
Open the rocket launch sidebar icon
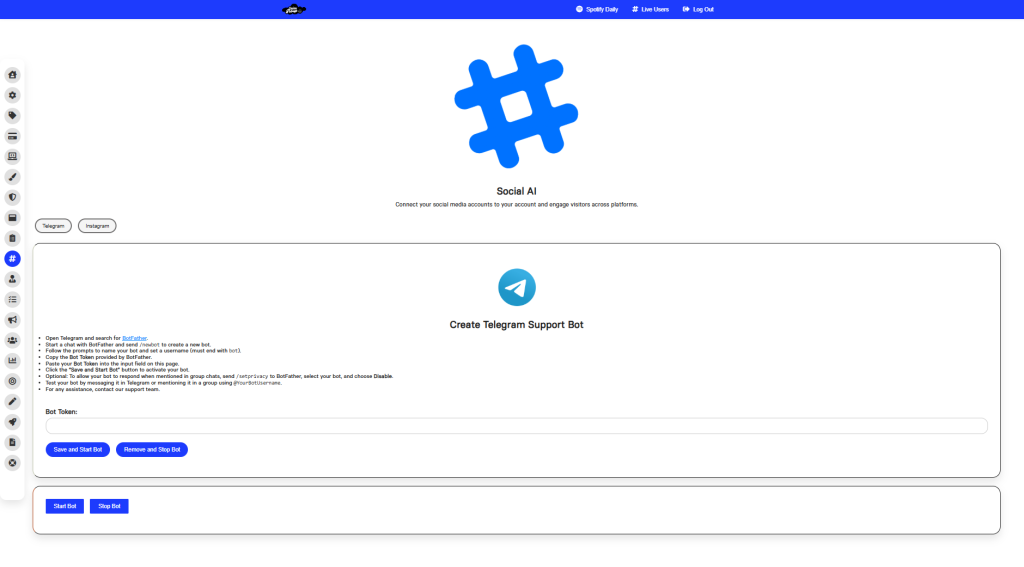point(12,422)
